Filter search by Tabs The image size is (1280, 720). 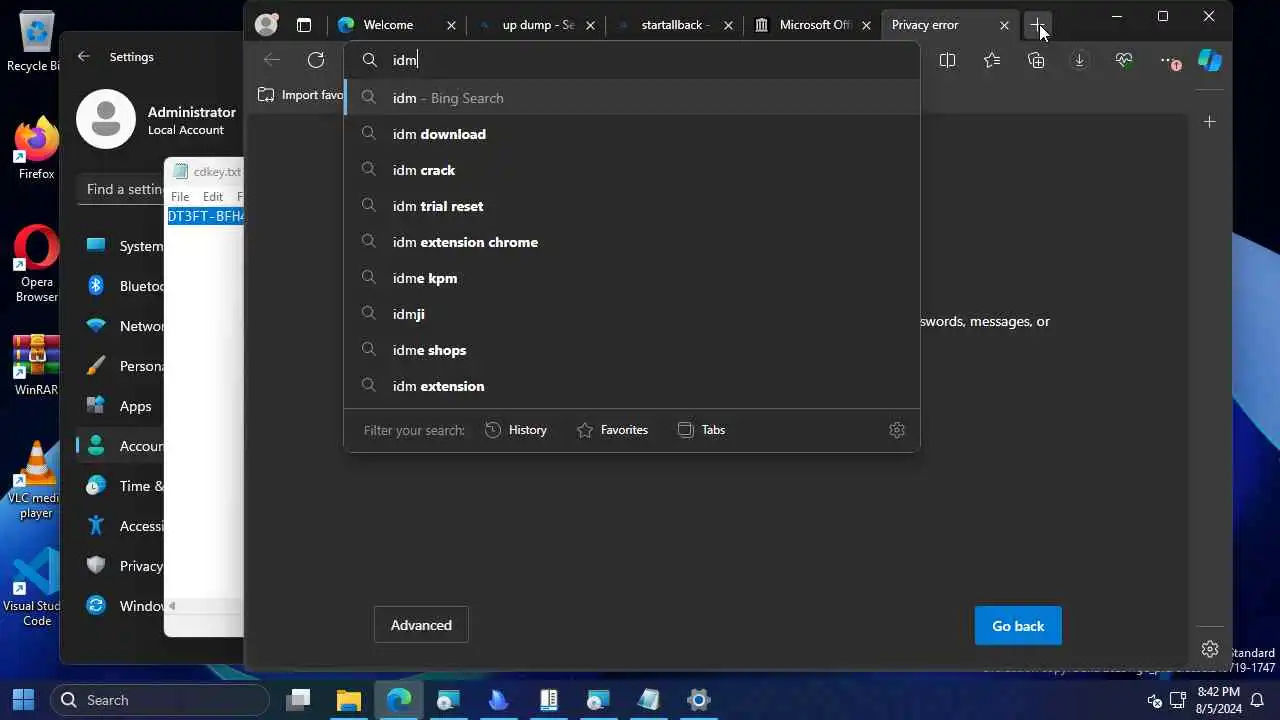(701, 430)
